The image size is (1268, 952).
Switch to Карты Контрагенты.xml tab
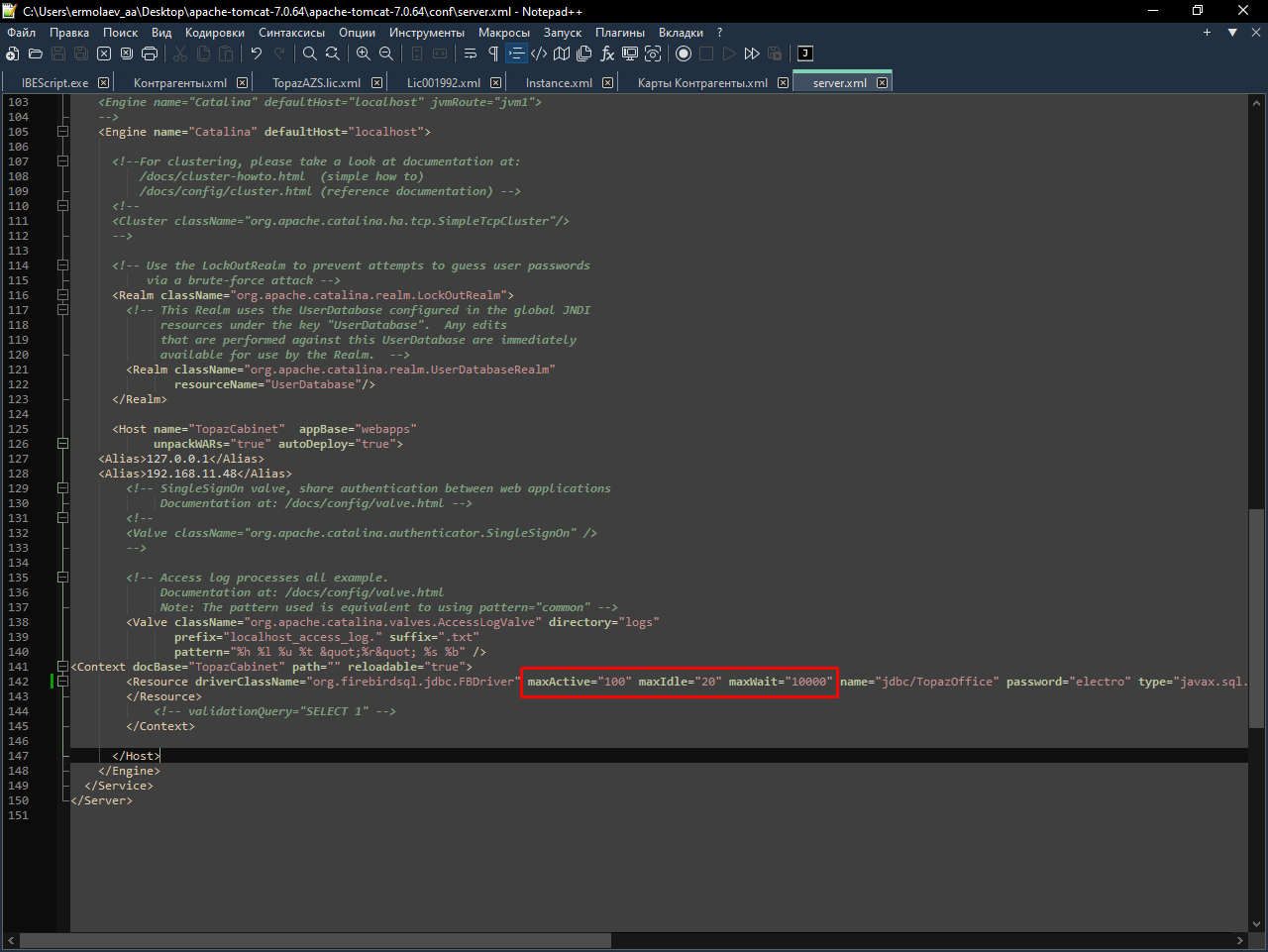pos(702,83)
